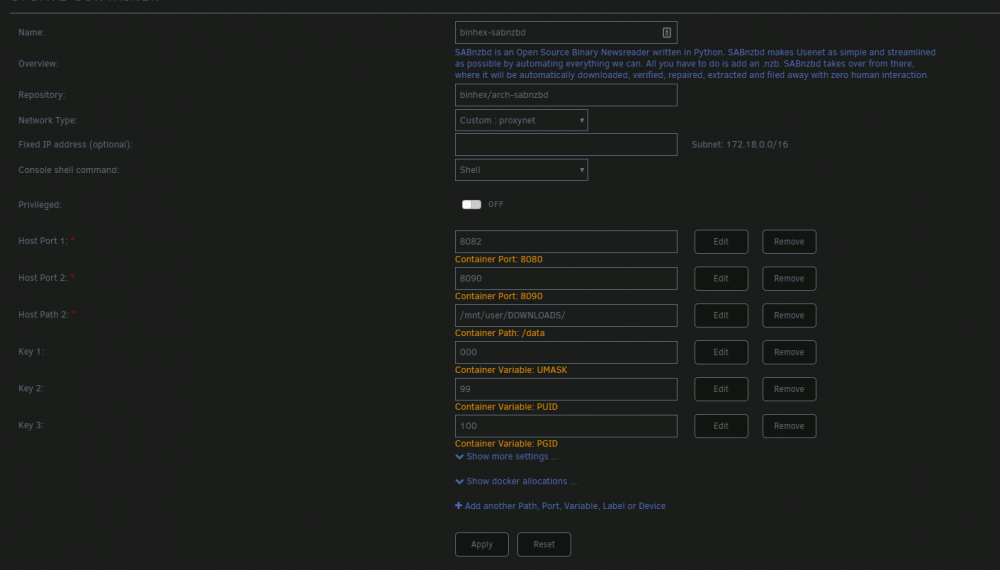Edit the UMASK variable Key 1
This screenshot has height=570, width=1000.
click(721, 353)
